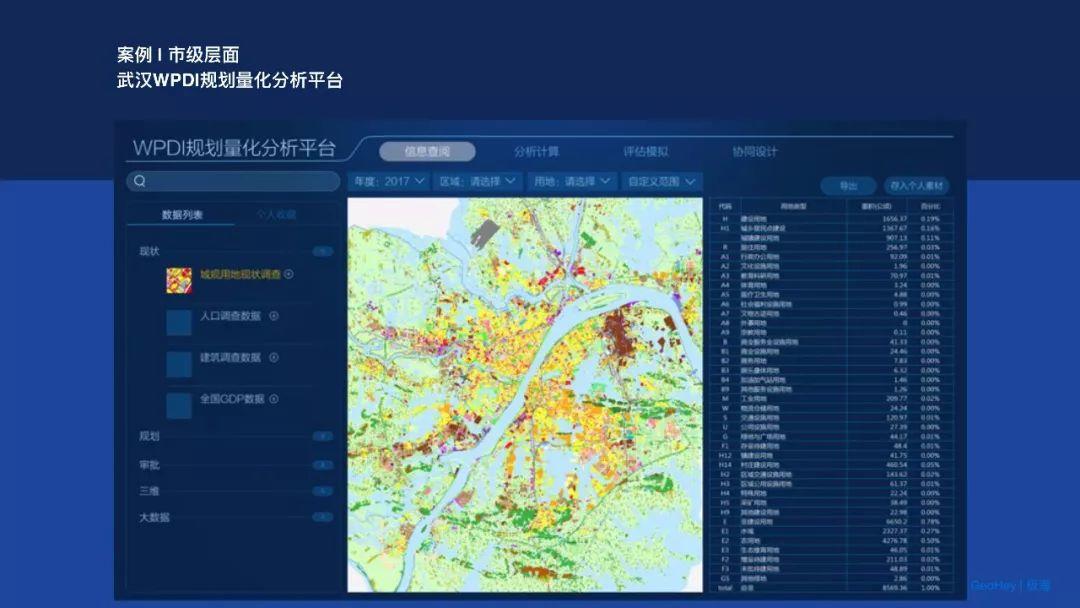The height and width of the screenshot is (608, 1080).
Task: Open the 自定义范围 dropdown
Action: click(662, 181)
